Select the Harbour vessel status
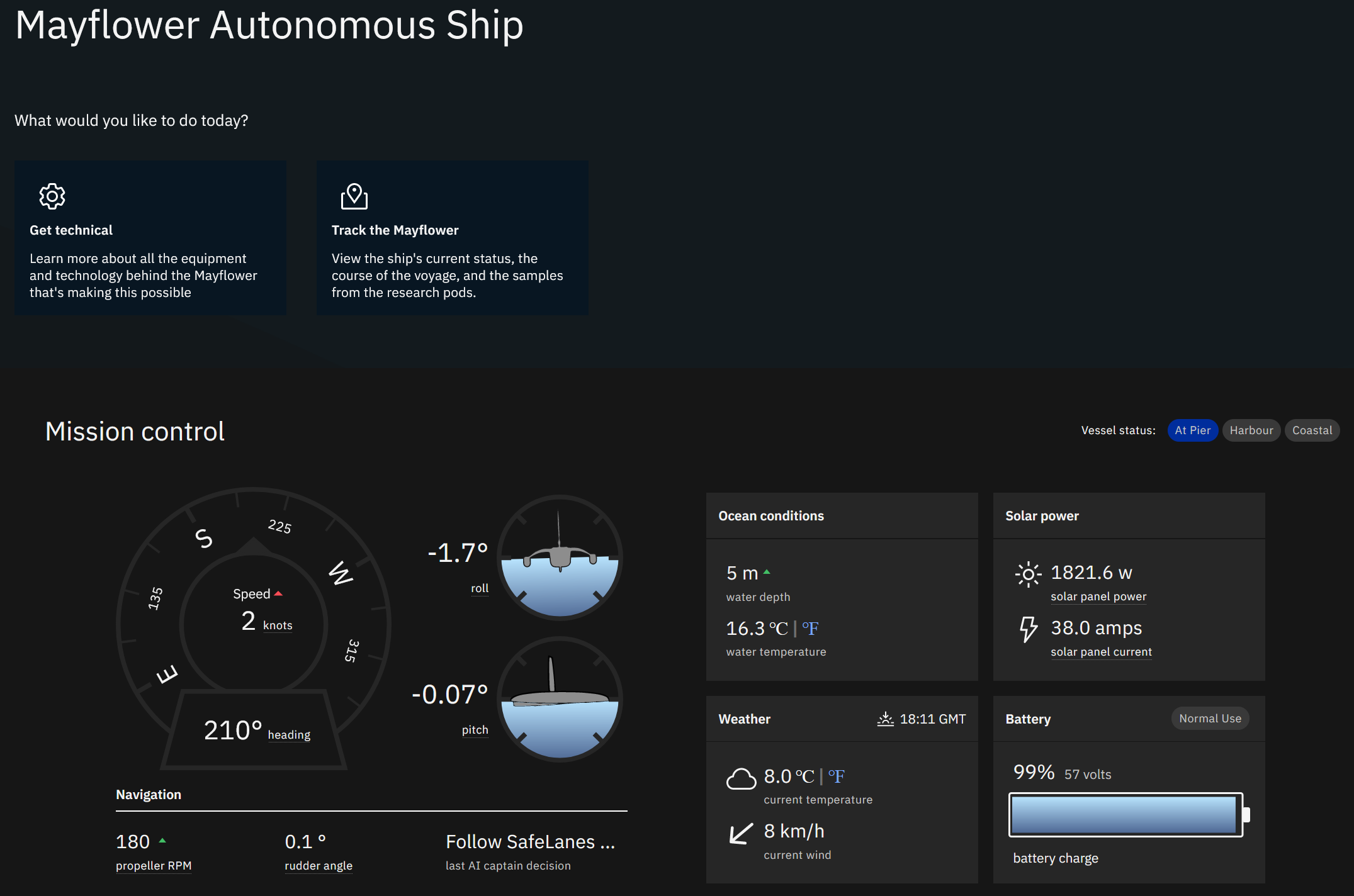1354x896 pixels. 1251,430
